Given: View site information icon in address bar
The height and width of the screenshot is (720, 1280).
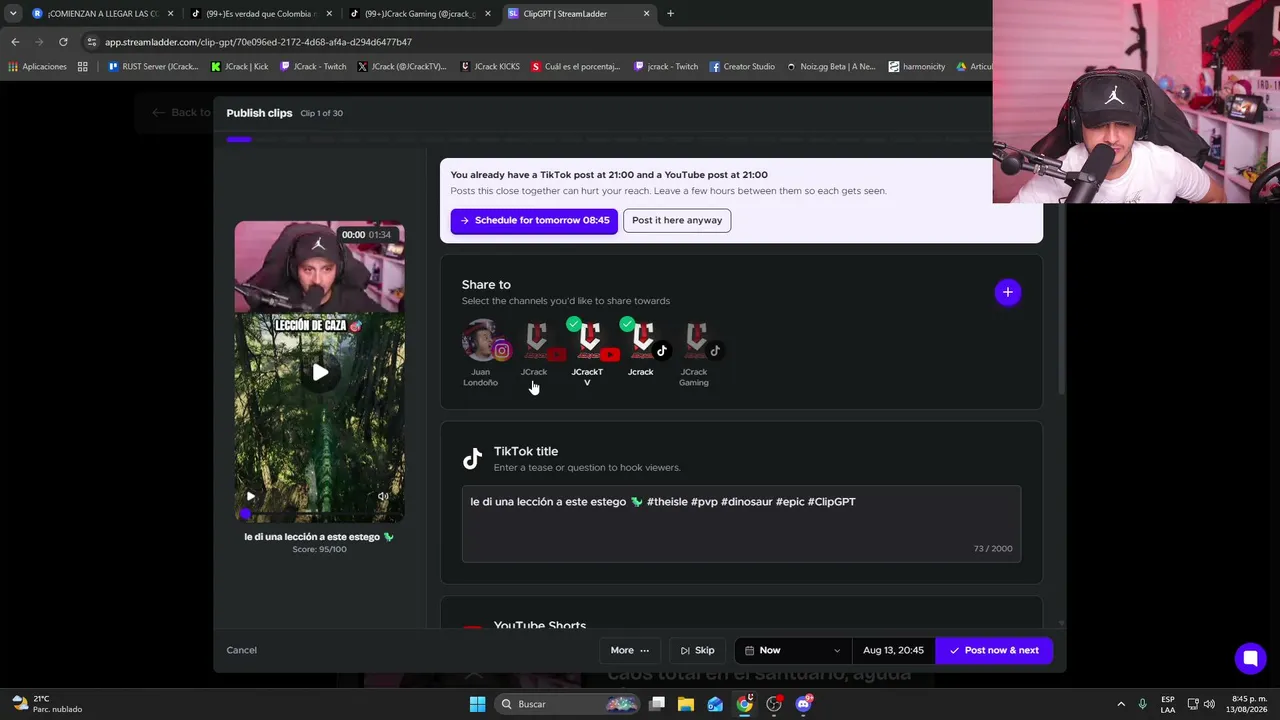Looking at the screenshot, I should 91,42.
